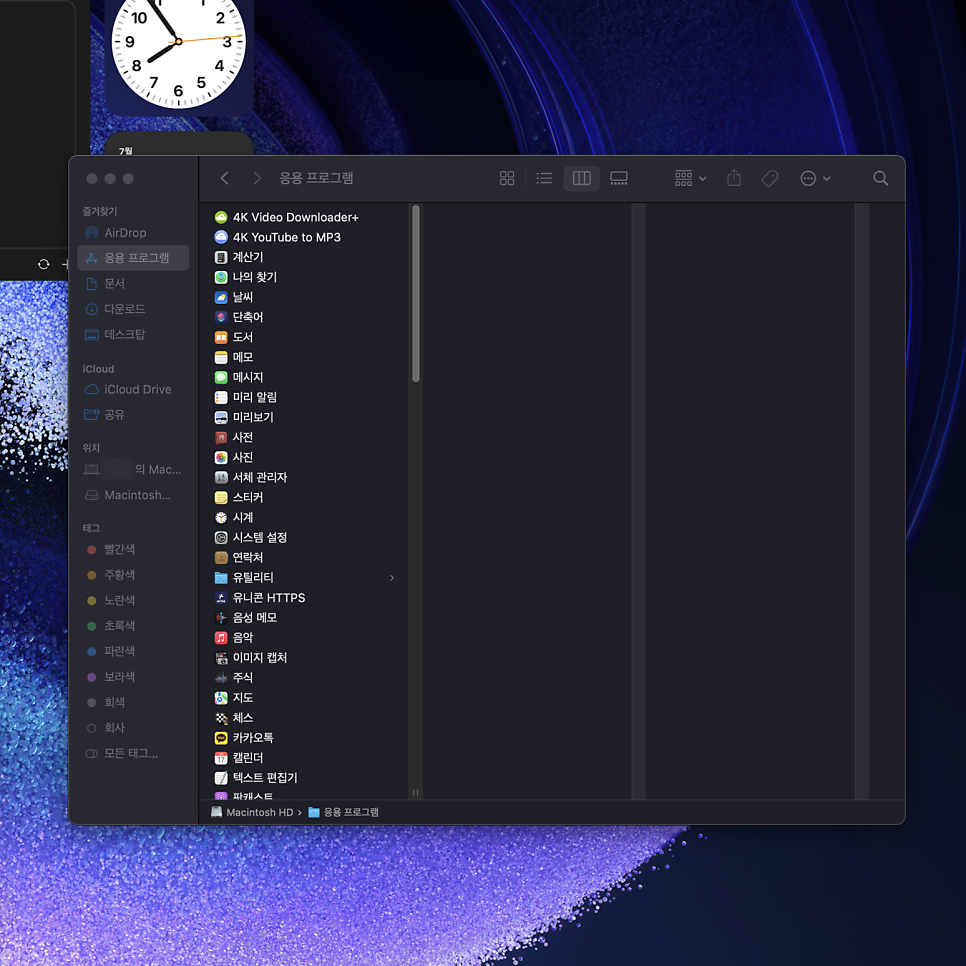Show all tags via 모든 태그…
This screenshot has height=966, width=966.
coord(133,753)
